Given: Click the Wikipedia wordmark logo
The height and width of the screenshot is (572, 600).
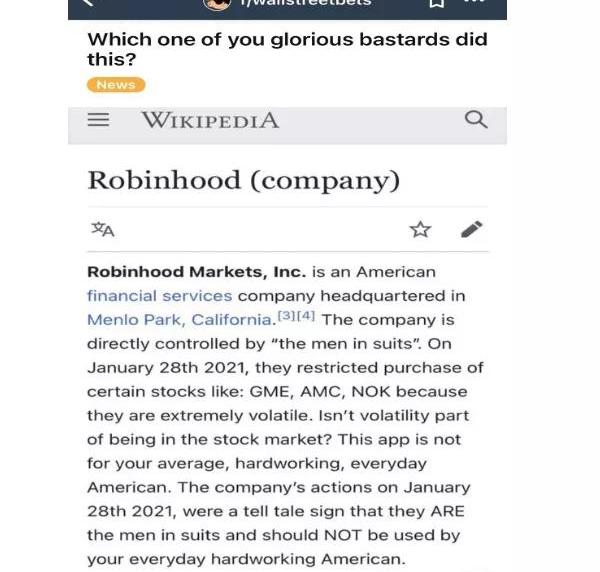Looking at the screenshot, I should pyautogui.click(x=210, y=120).
